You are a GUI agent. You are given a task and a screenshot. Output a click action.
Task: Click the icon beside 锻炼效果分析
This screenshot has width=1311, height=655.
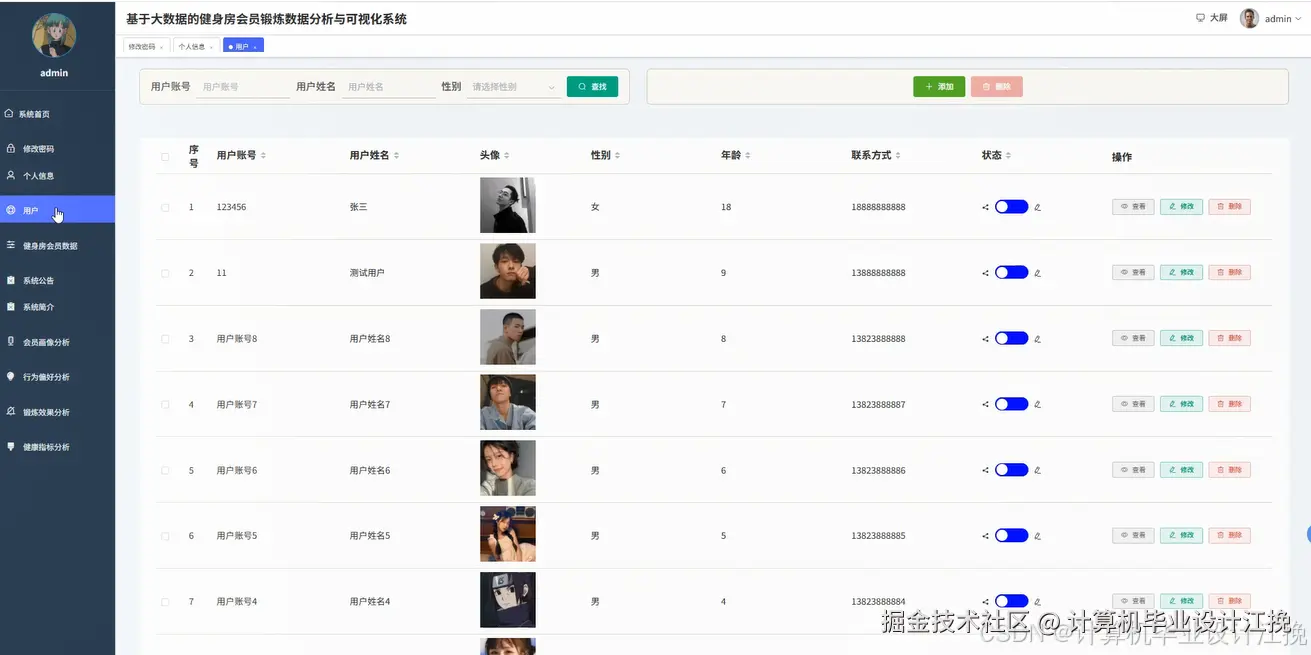click(x=10, y=411)
